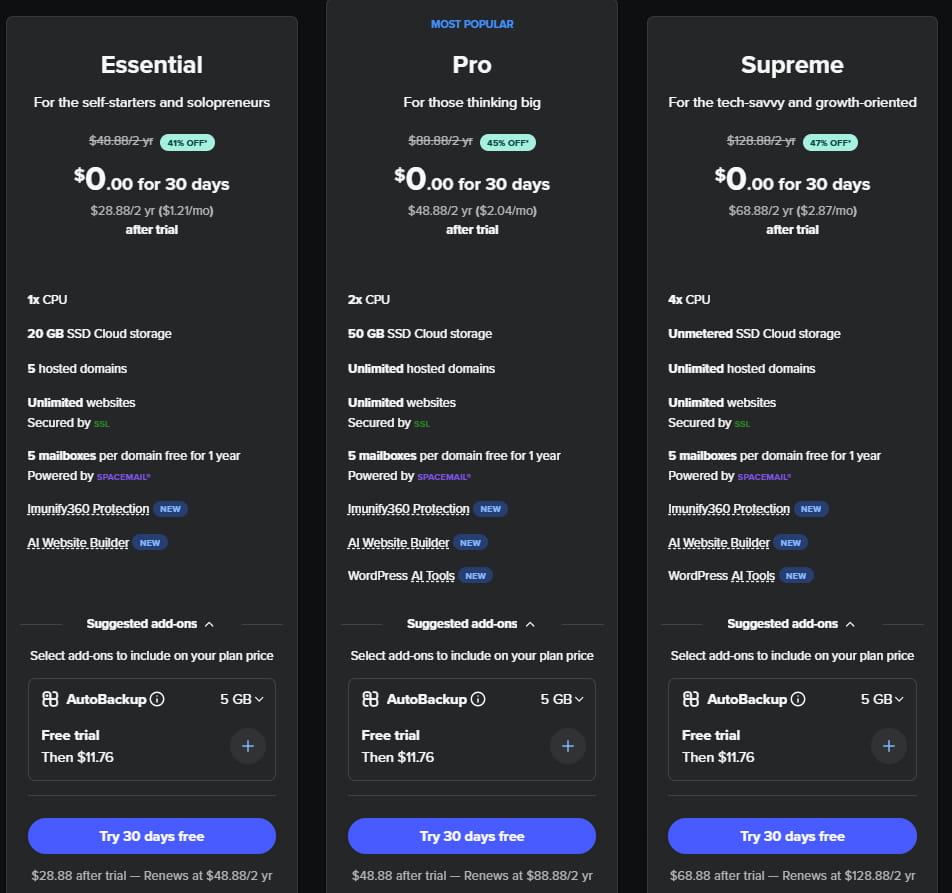This screenshot has width=952, height=893.
Task: Start Essential plan 30-day free trial
Action: coord(152,836)
